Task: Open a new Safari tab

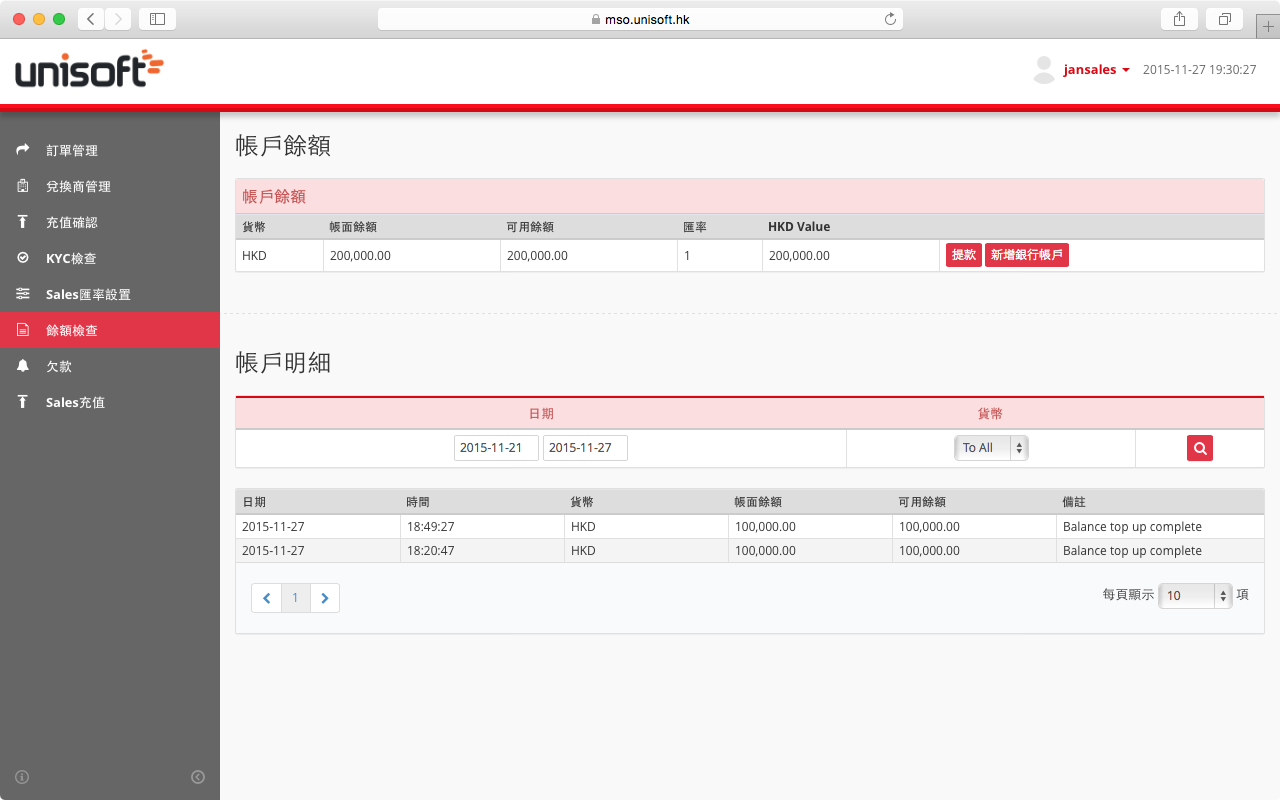Action: (1268, 27)
